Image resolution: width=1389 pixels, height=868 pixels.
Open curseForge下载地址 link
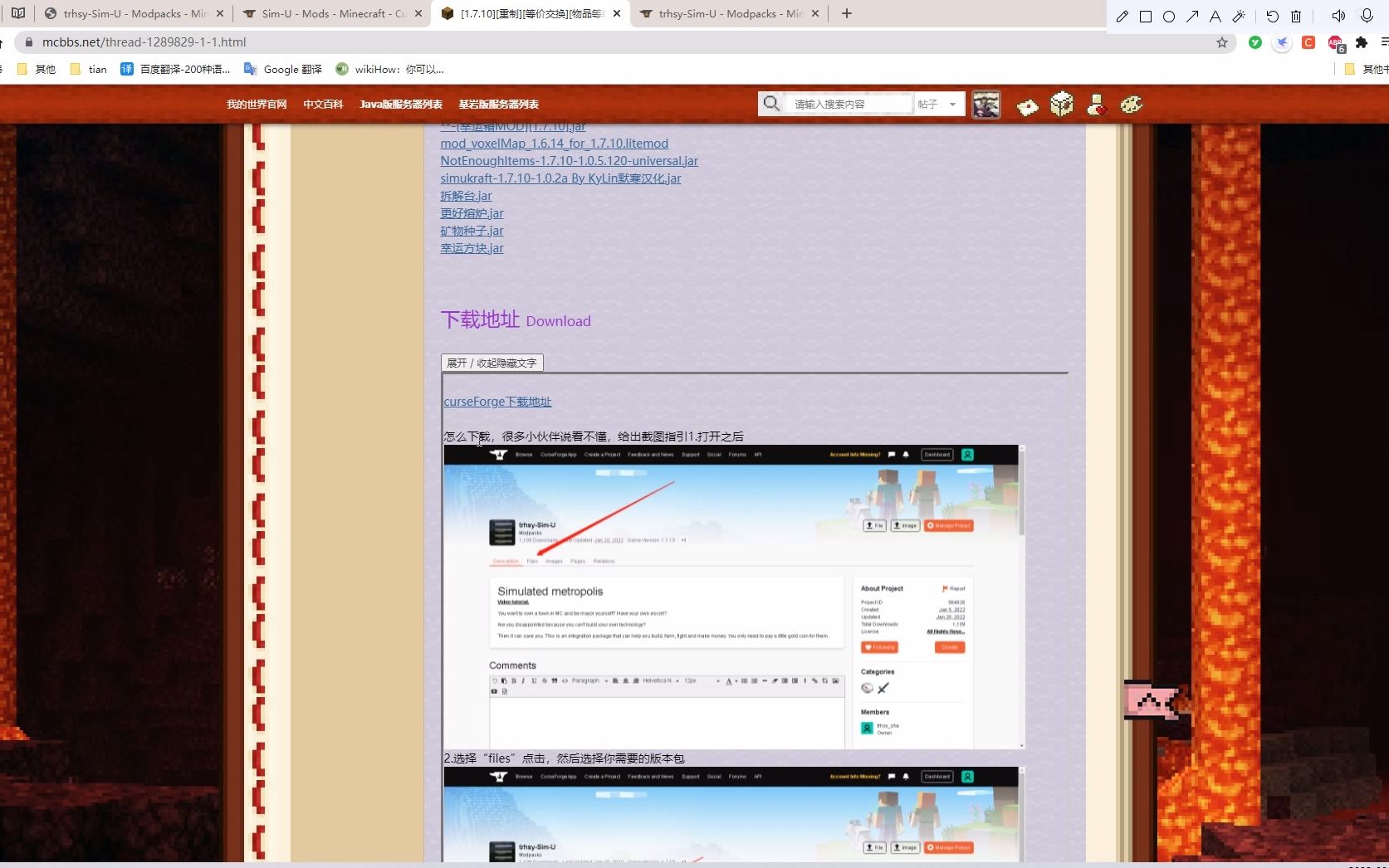click(x=497, y=402)
